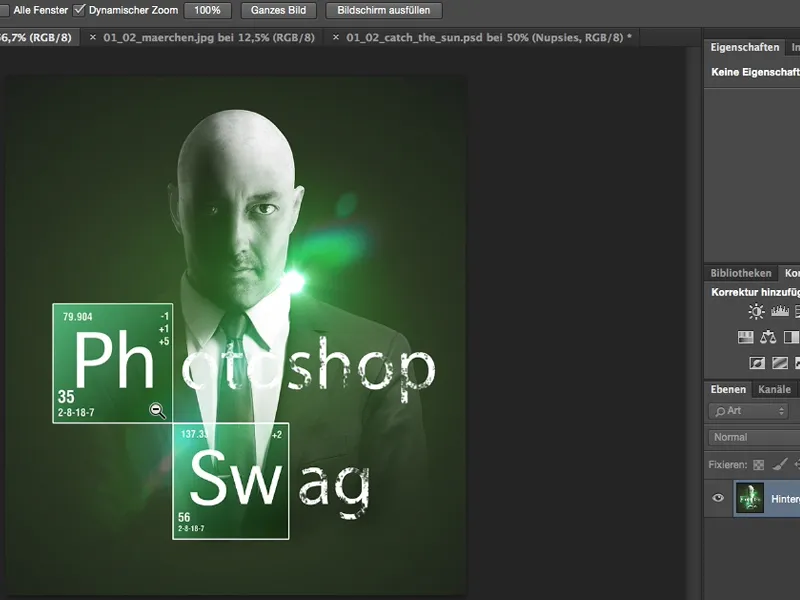The height and width of the screenshot is (600, 800).
Task: Add a Brightness/Contrast adjustment (sun icon)
Action: point(756,312)
